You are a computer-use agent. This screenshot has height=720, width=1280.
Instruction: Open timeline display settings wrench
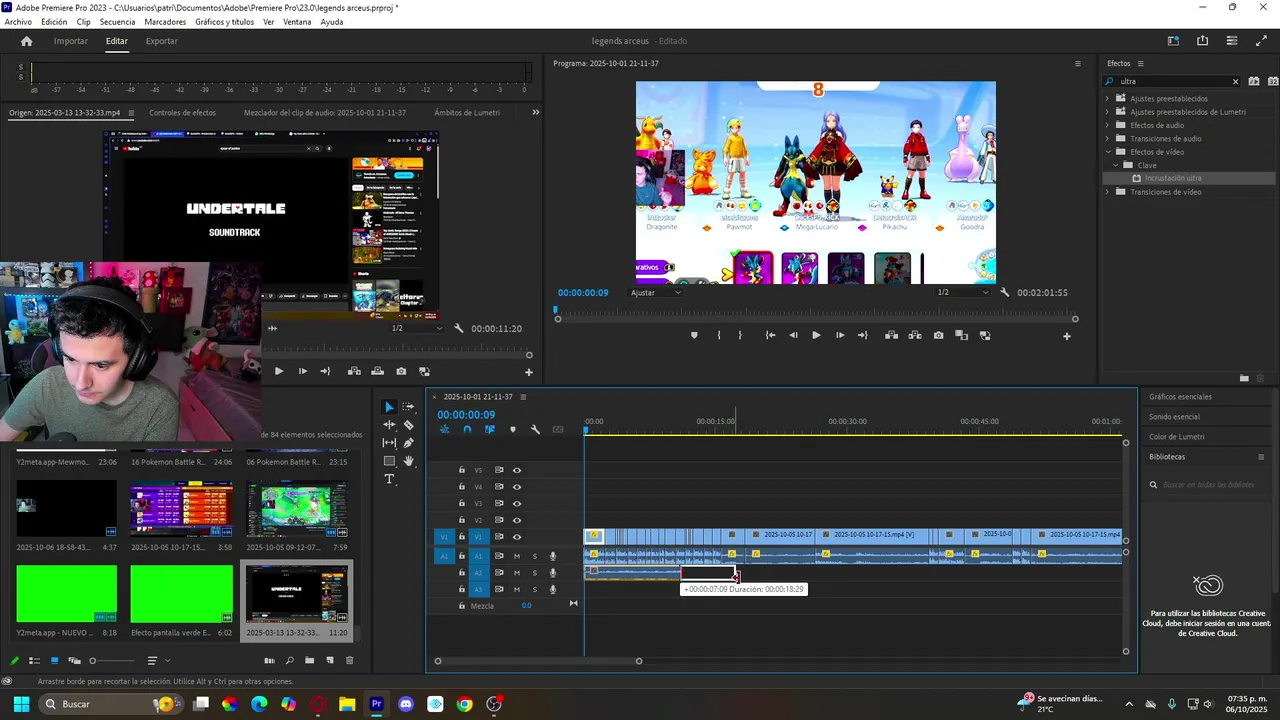pos(535,429)
